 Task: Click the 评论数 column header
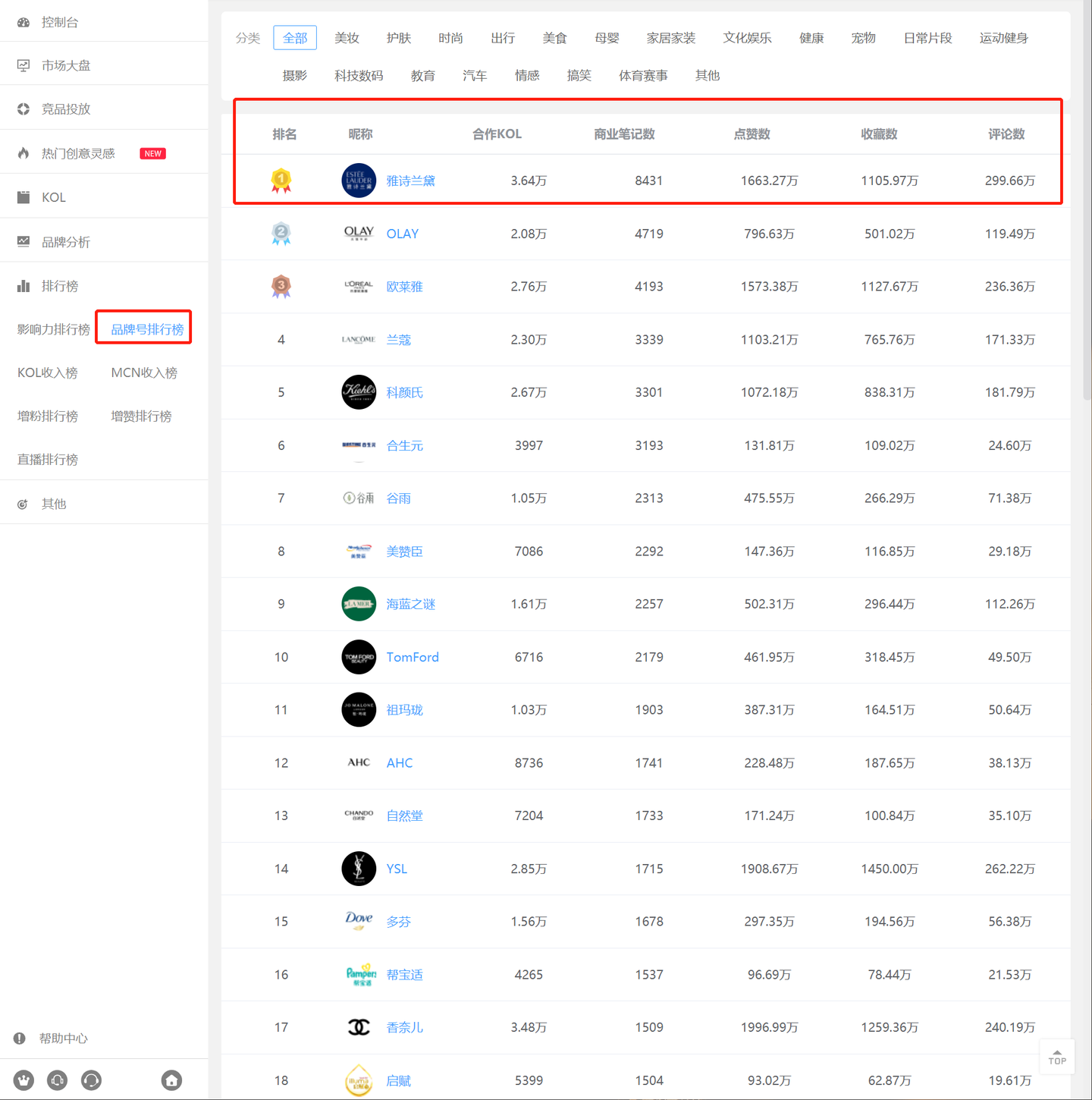pyautogui.click(x=1006, y=134)
